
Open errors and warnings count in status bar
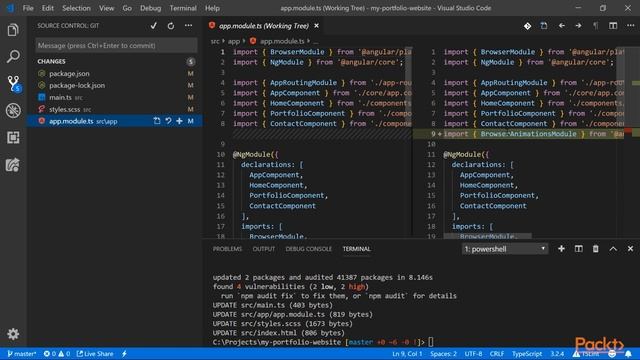pos(57,354)
